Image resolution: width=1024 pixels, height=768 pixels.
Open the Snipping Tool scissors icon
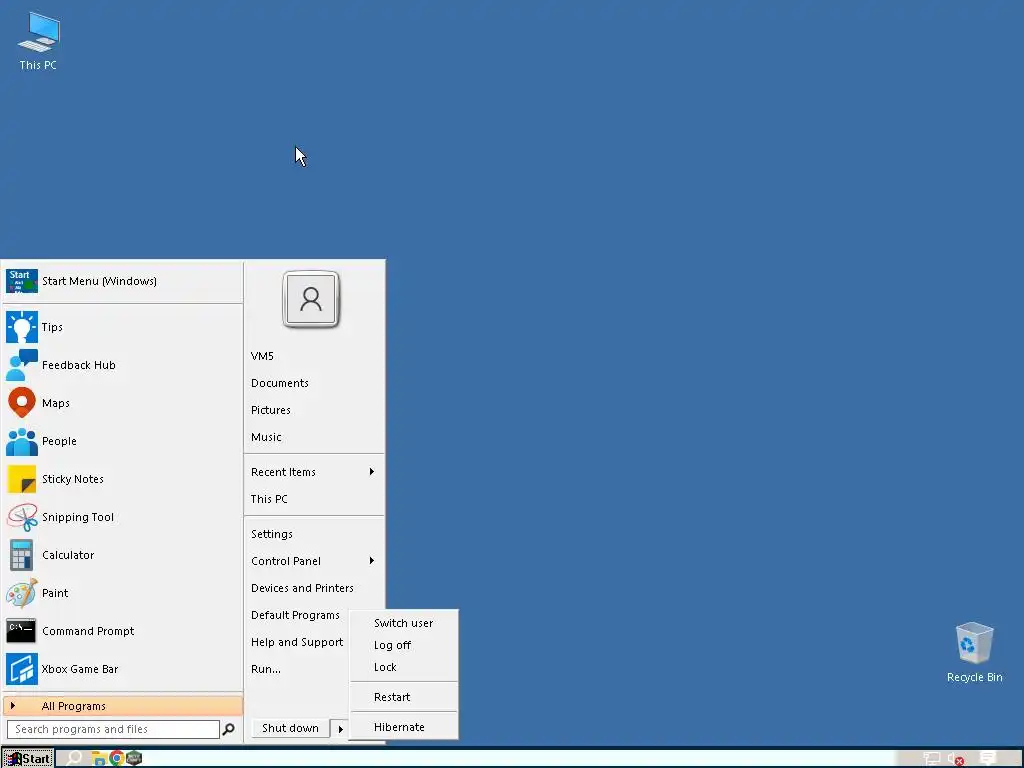(22, 517)
